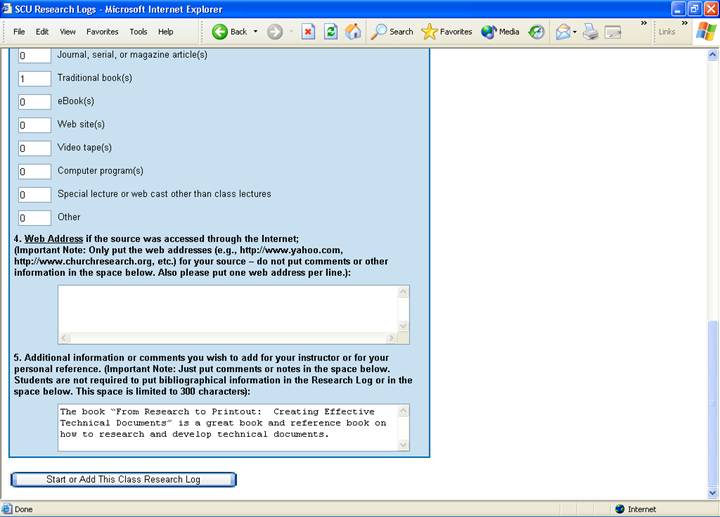
Task: Click the Traditional book(s) count field
Action: tap(35, 78)
